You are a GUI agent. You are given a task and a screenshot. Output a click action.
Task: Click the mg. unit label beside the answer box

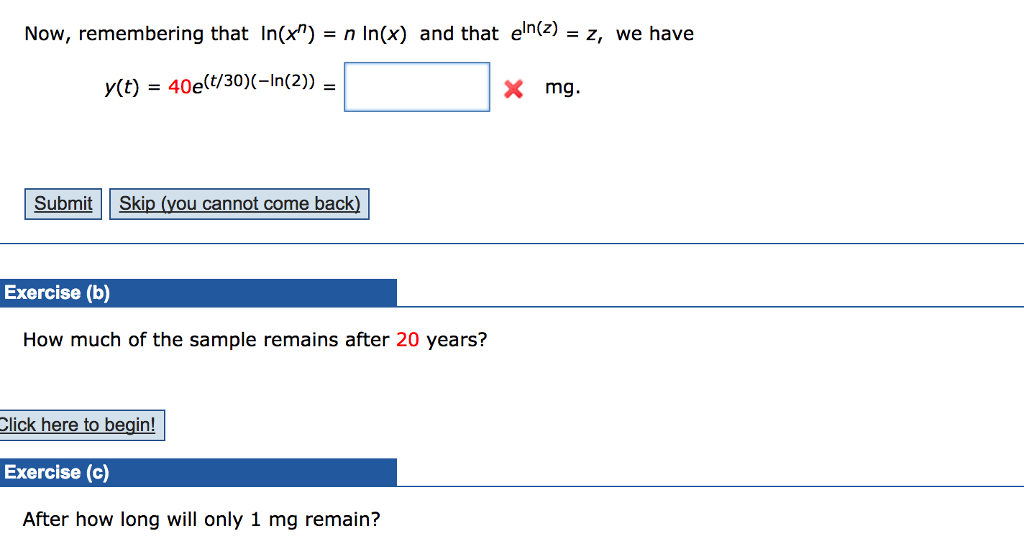(562, 88)
